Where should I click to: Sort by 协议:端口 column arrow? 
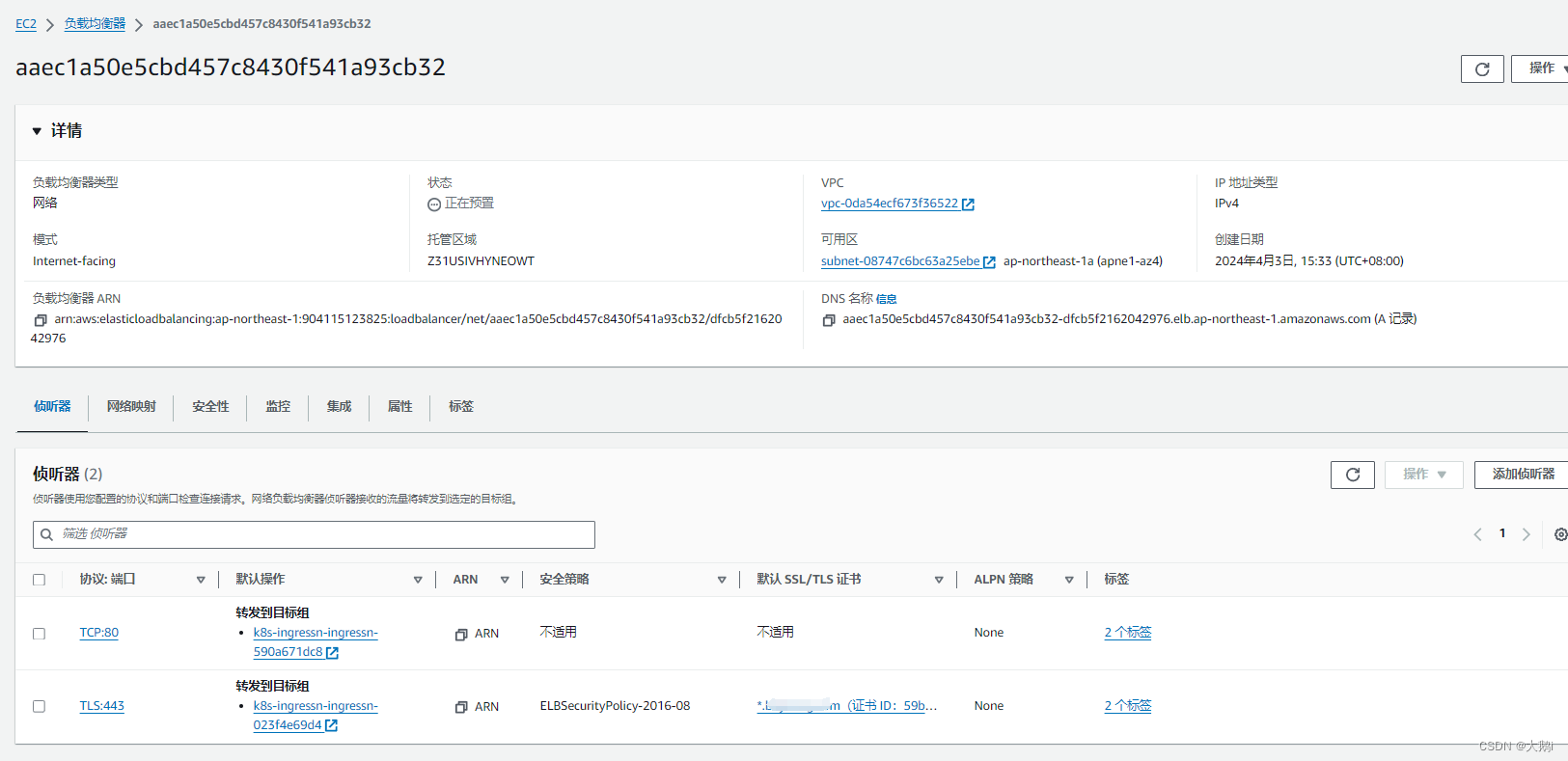coord(201,580)
